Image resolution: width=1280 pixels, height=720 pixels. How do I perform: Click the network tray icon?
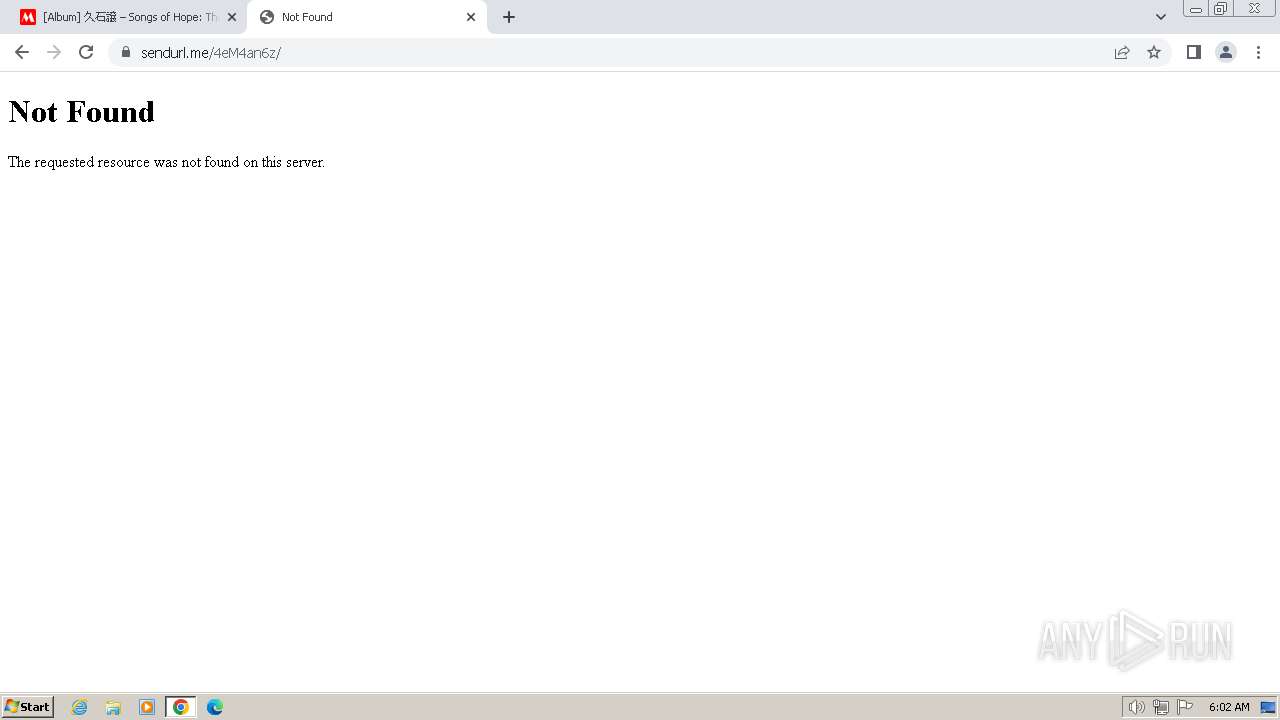point(1161,707)
